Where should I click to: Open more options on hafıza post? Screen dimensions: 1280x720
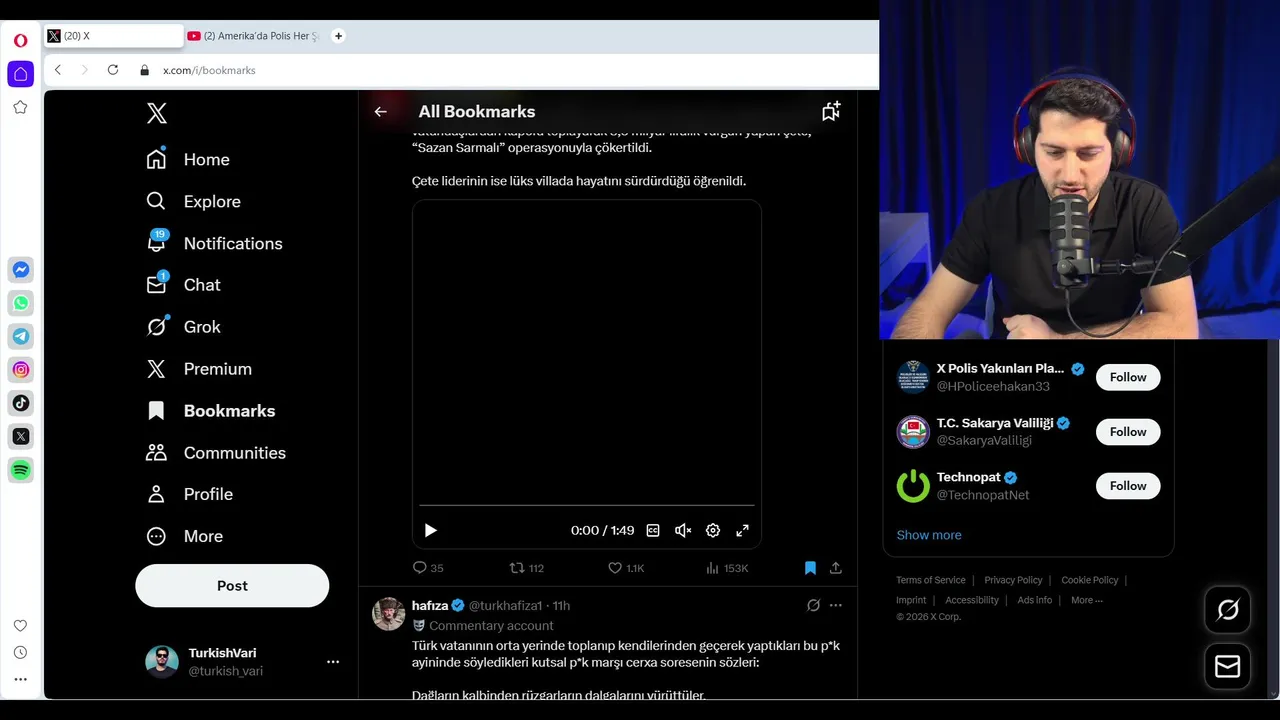(x=836, y=605)
